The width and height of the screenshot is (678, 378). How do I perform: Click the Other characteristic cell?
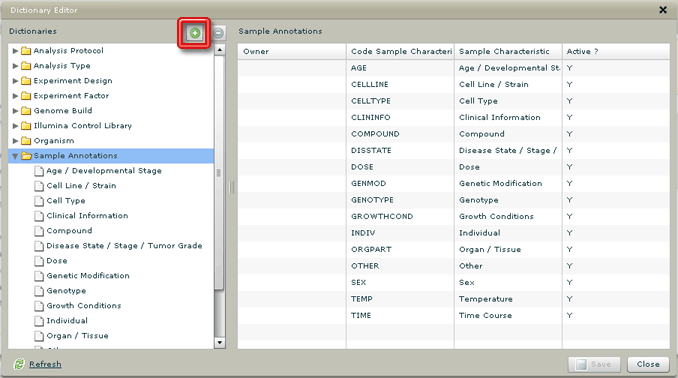[x=508, y=266]
